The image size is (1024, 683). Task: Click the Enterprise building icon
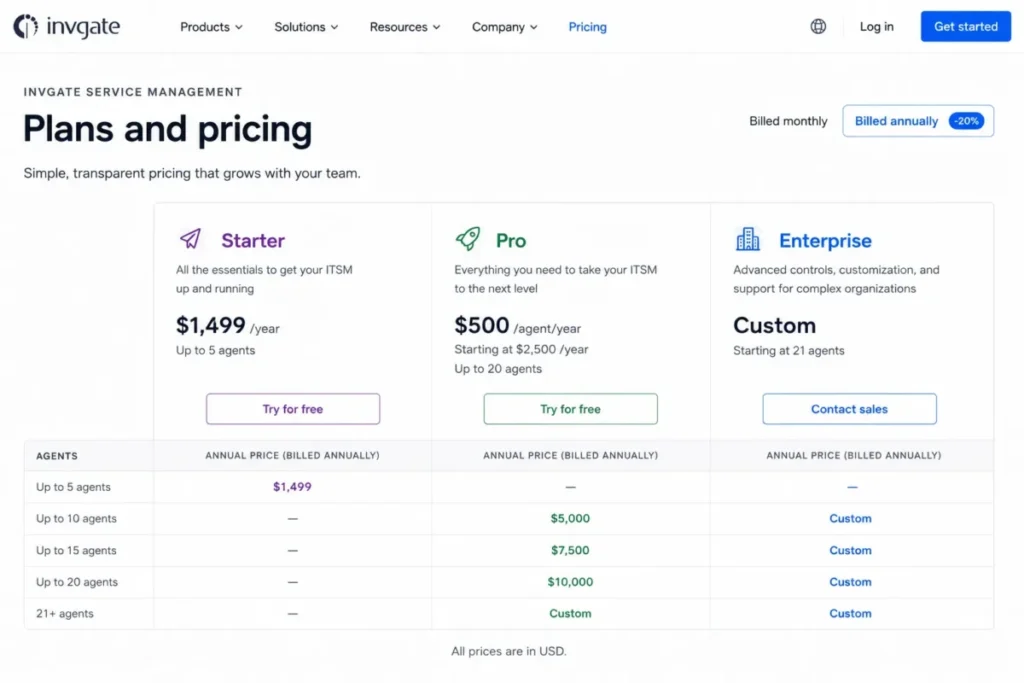coord(748,239)
